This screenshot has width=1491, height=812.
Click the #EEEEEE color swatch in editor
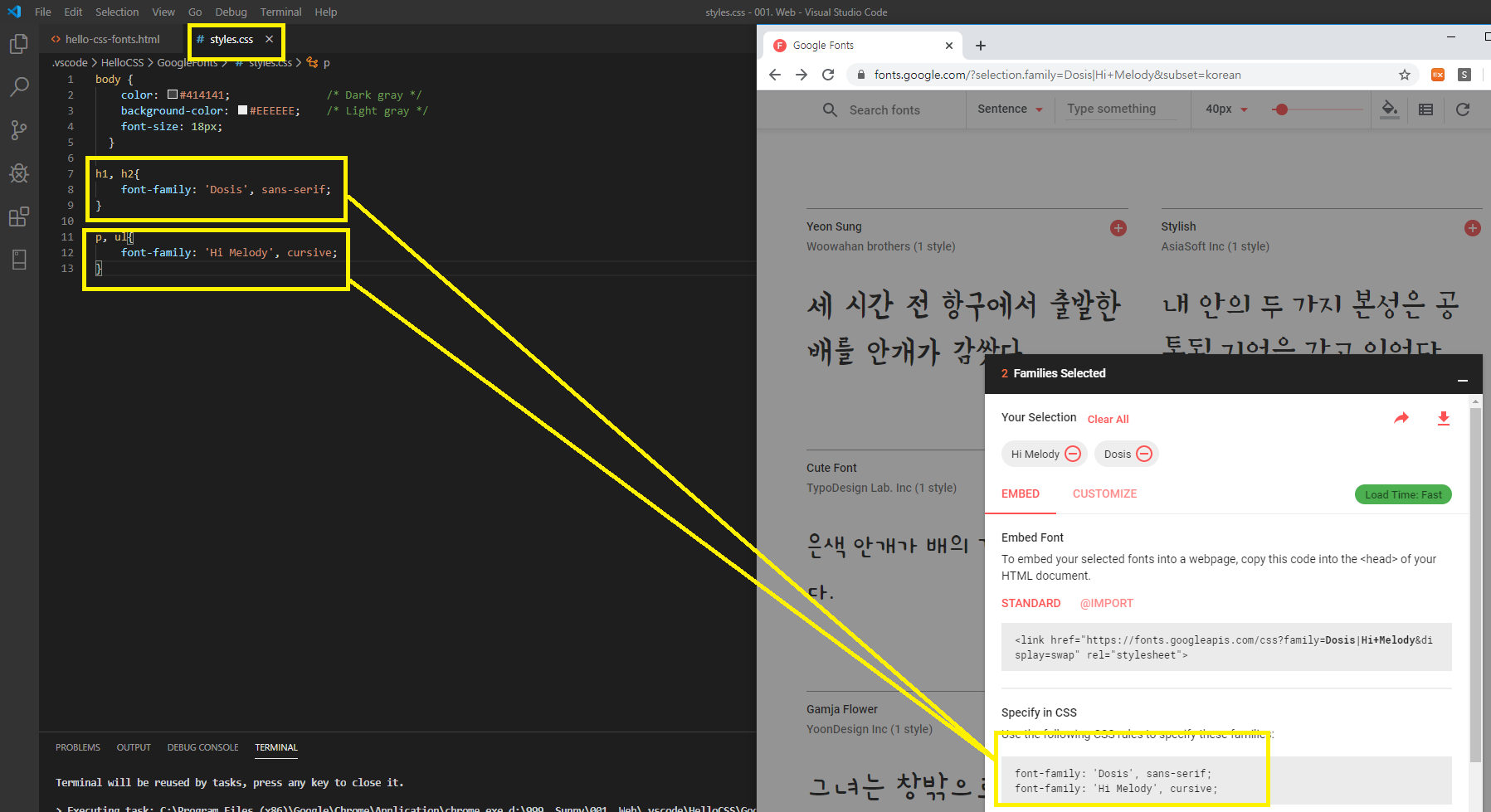243,110
